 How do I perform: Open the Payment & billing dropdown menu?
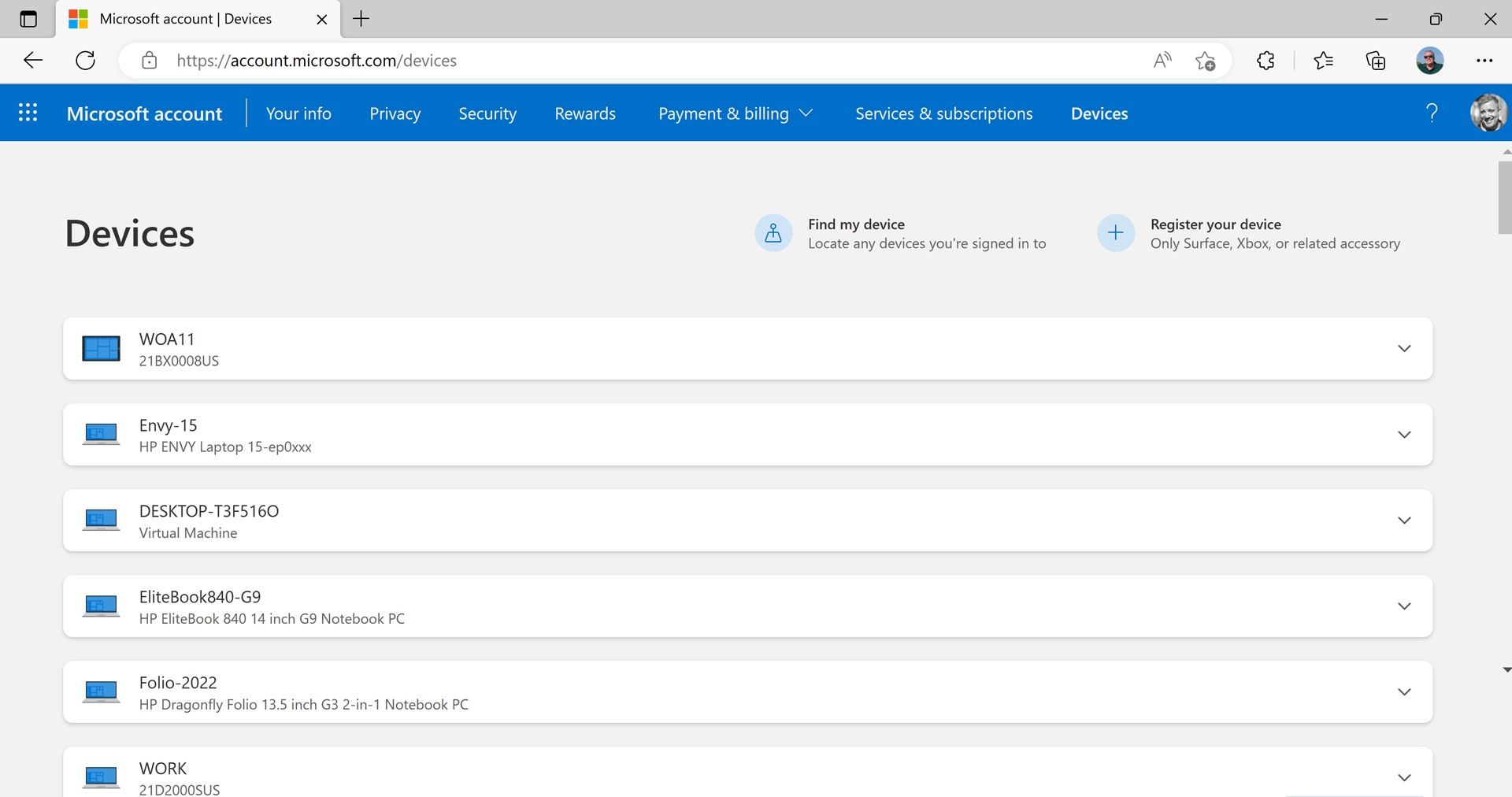point(735,113)
